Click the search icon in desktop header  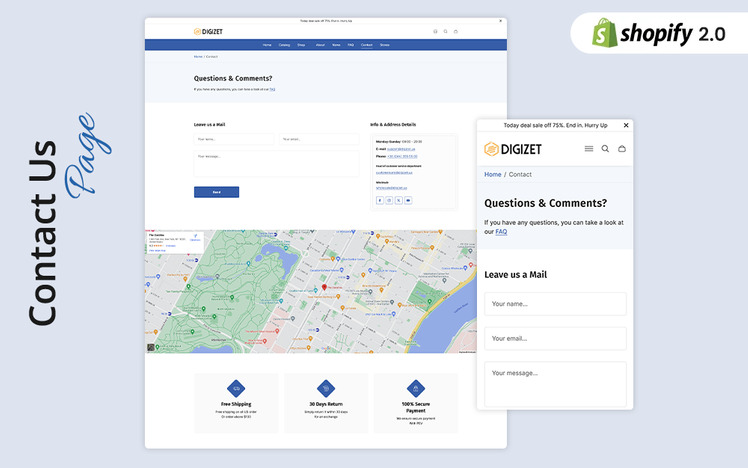(446, 31)
